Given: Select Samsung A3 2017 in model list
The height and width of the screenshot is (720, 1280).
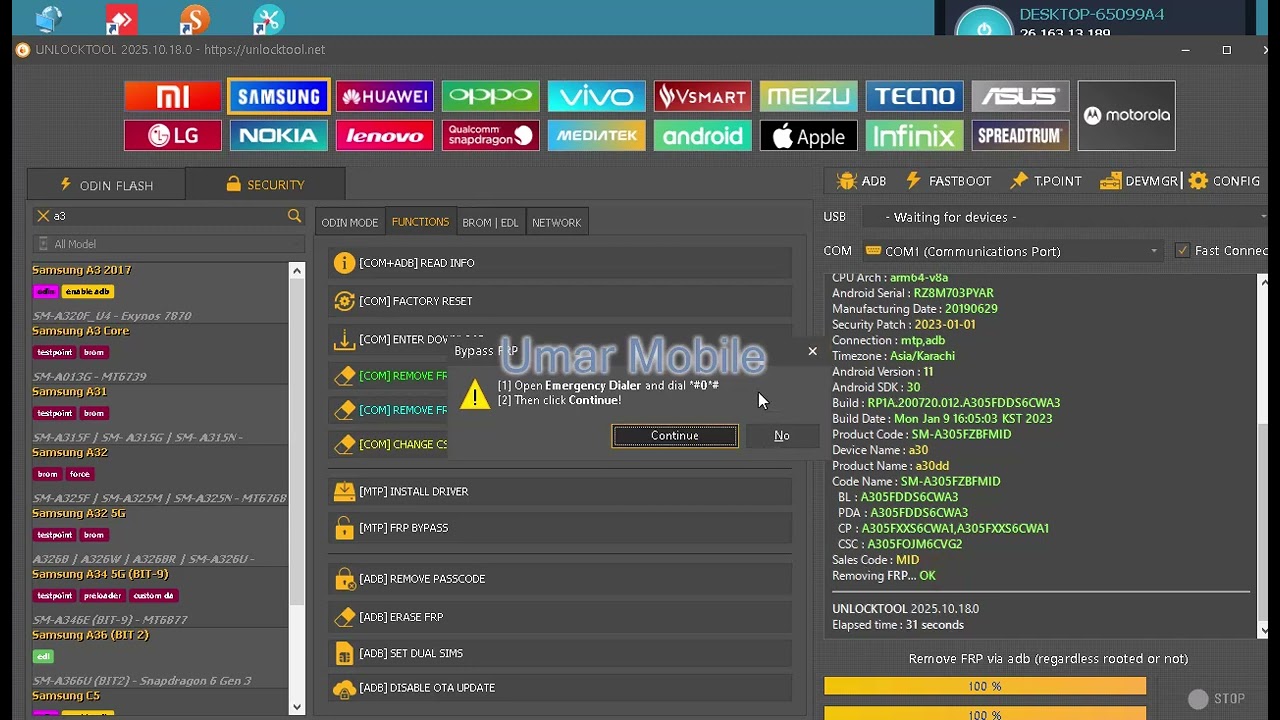Looking at the screenshot, I should coord(82,270).
